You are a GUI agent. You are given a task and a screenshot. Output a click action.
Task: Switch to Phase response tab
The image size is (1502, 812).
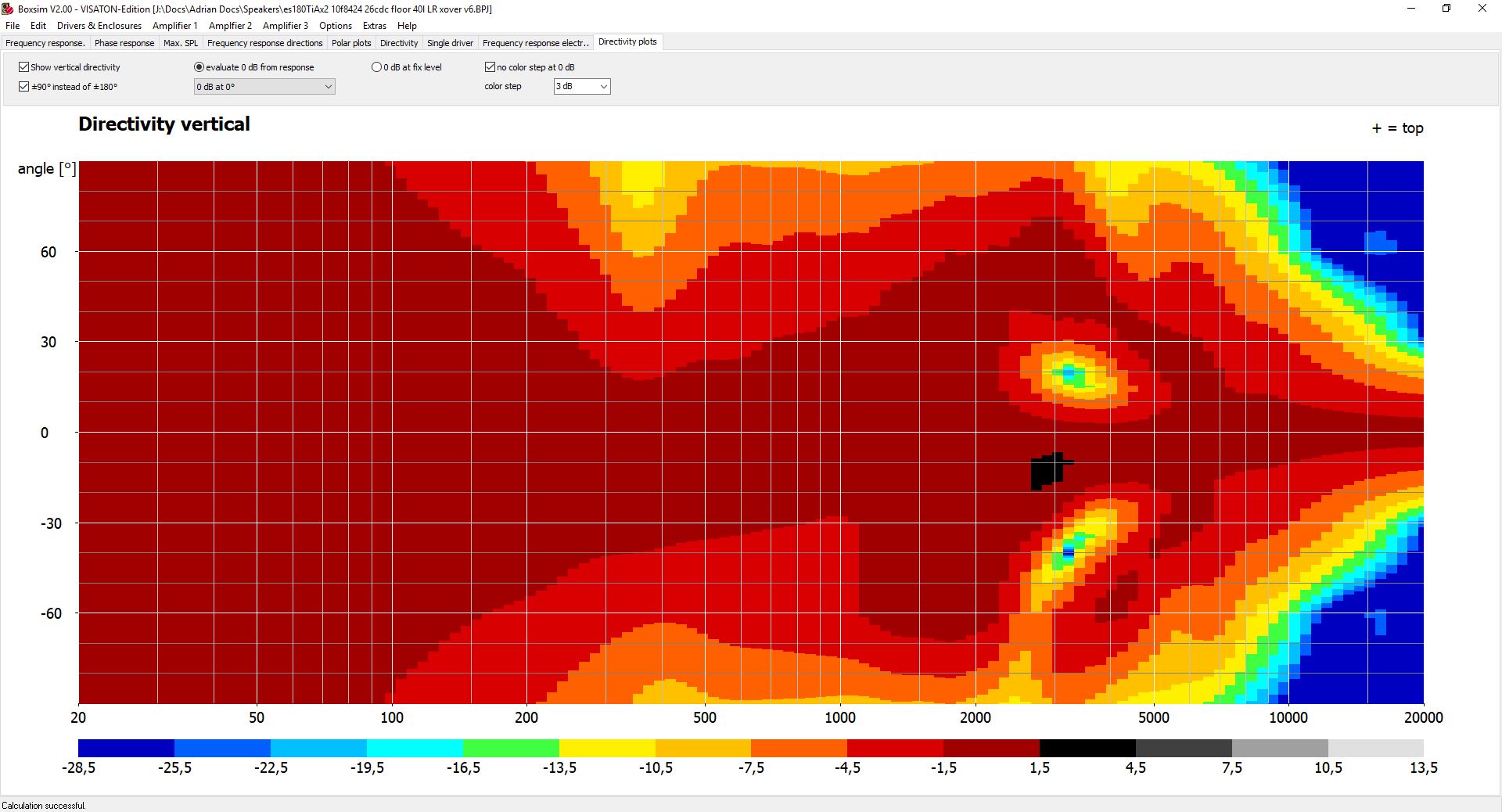124,43
